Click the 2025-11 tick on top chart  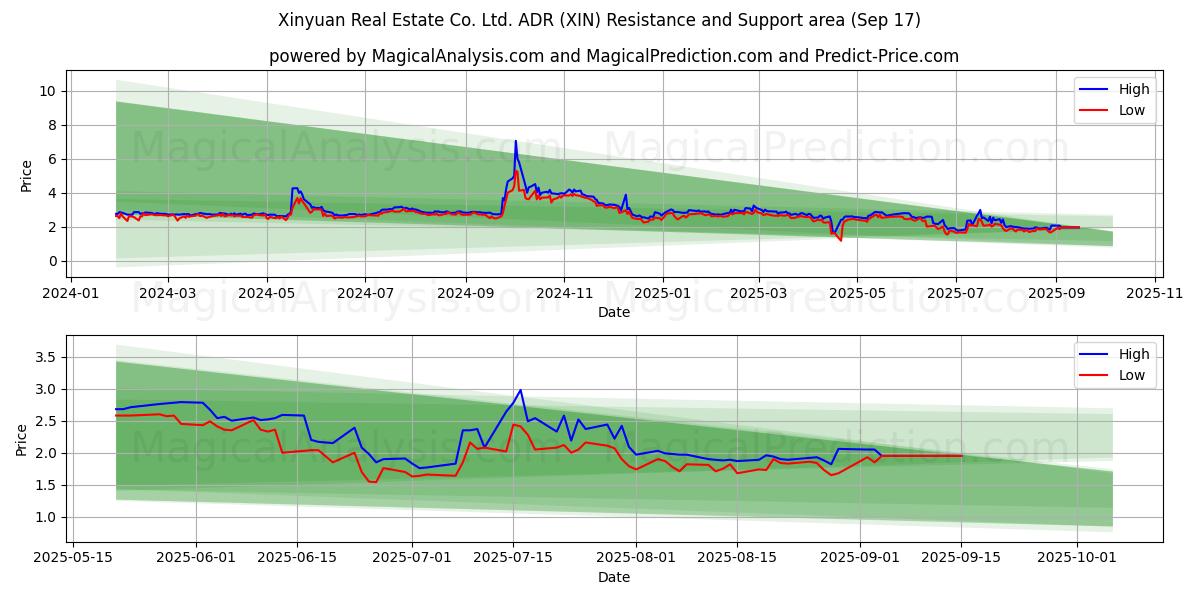pos(1156,293)
